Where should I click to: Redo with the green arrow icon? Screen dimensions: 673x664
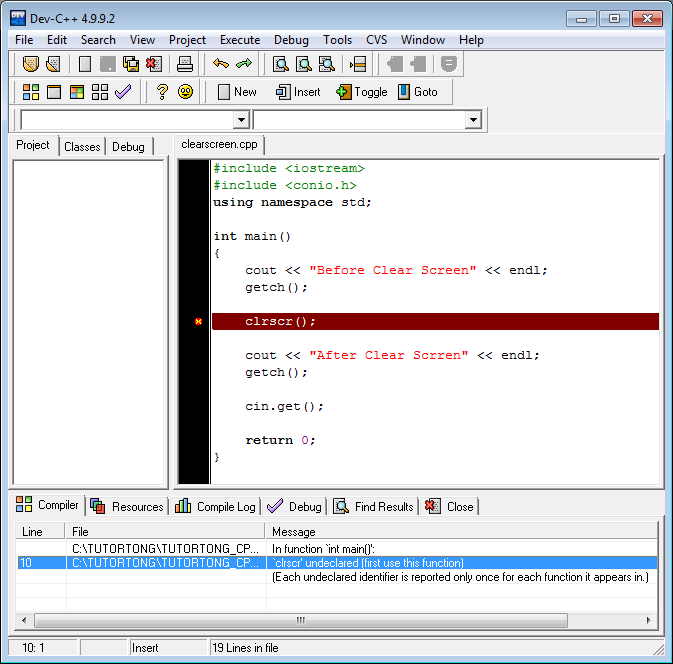[244, 64]
